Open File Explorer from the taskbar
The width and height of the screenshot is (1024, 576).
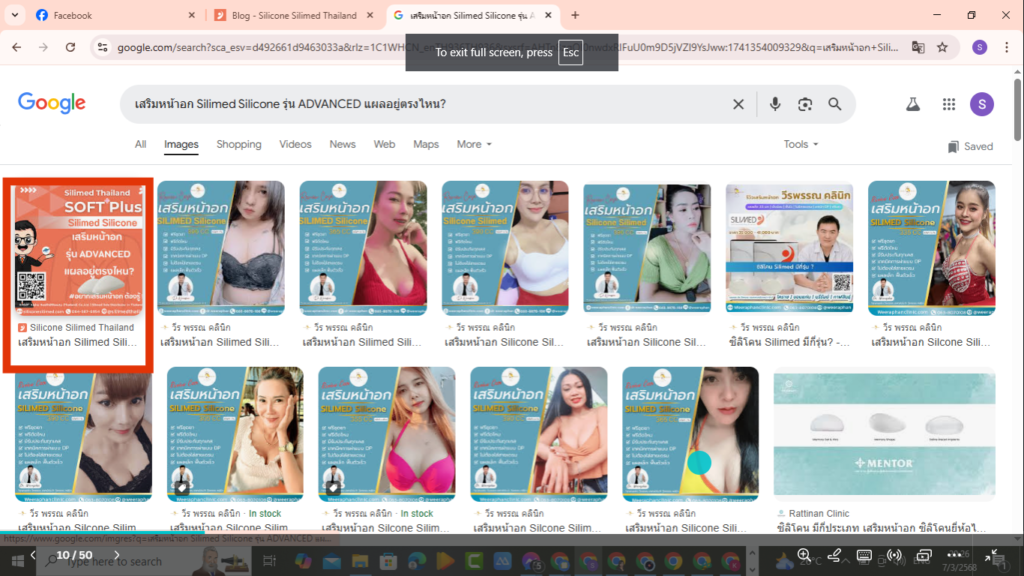[x=360, y=561]
